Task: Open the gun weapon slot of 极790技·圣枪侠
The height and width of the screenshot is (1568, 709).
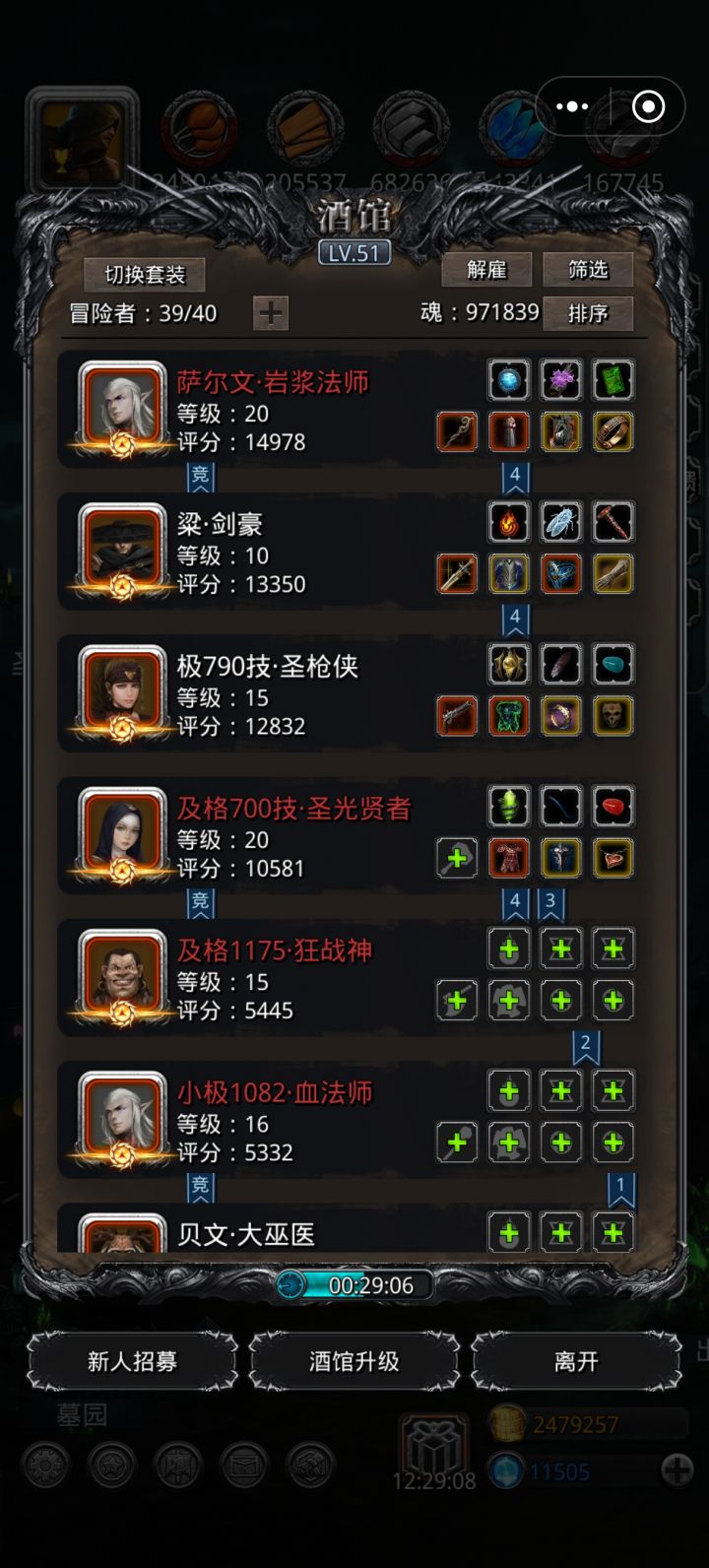Action: pos(457,716)
